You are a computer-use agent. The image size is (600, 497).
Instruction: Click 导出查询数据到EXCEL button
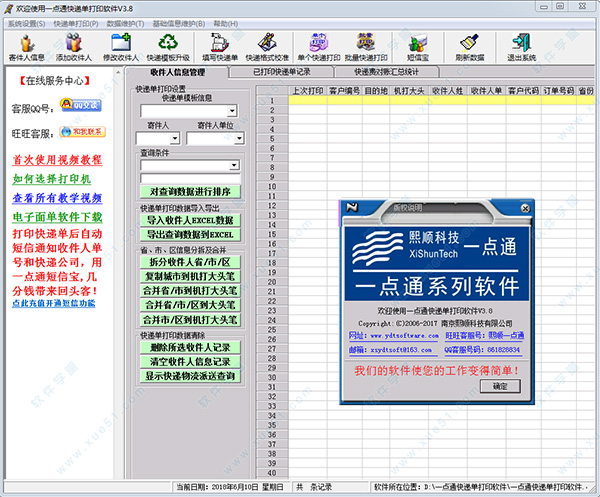[x=190, y=235]
